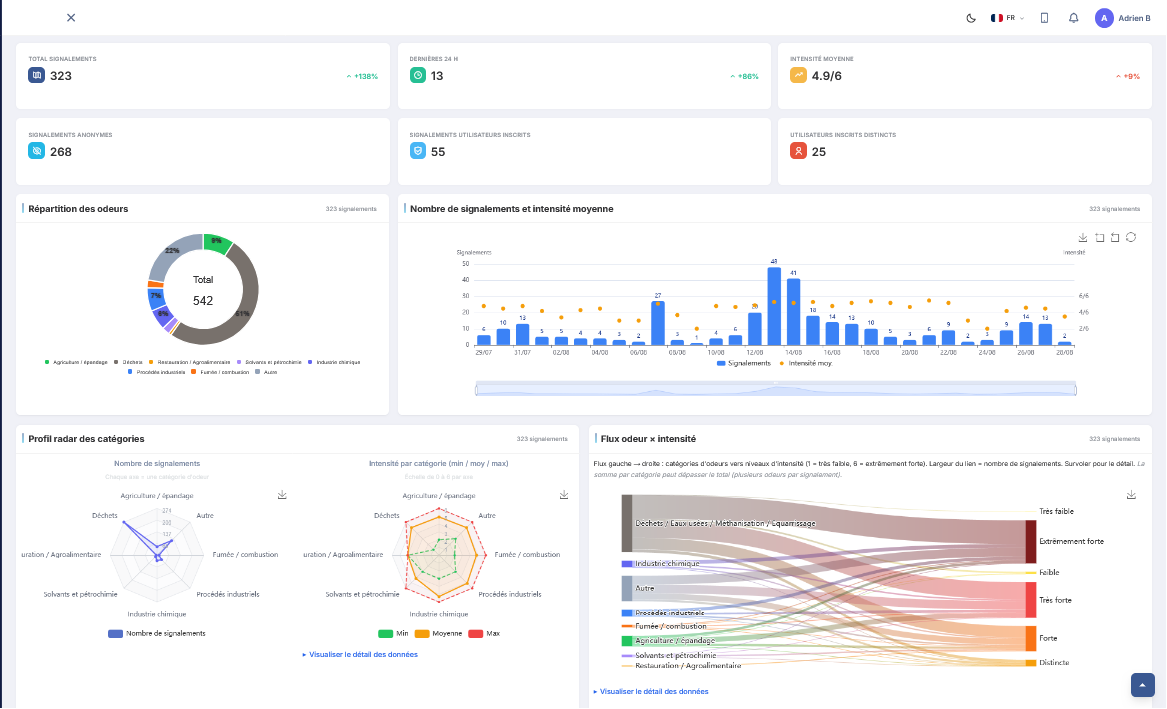
Task: Click the Intensité moyenne trend icon
Action: click(798, 75)
